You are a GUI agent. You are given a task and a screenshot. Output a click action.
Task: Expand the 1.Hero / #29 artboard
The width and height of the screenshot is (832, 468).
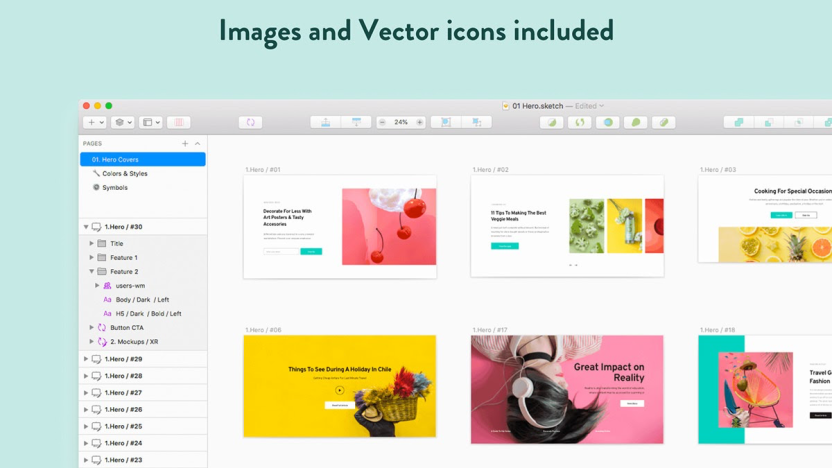pyautogui.click(x=86, y=359)
